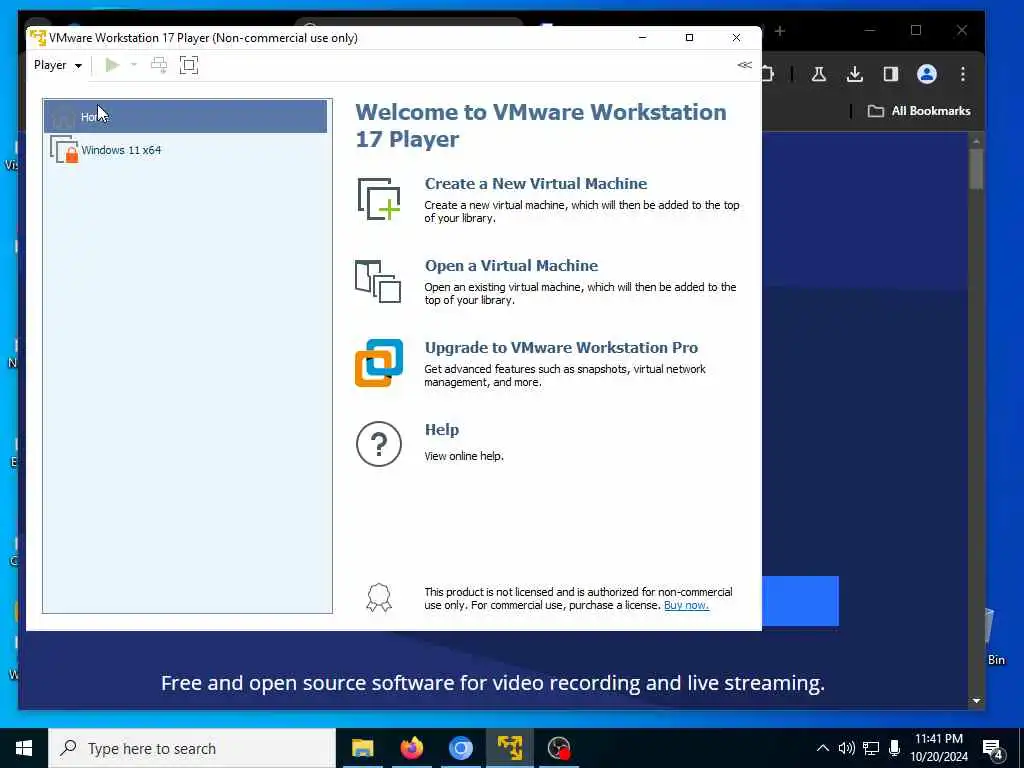Open All Bookmarks folder in Chrome
1024x768 pixels.
coord(919,111)
